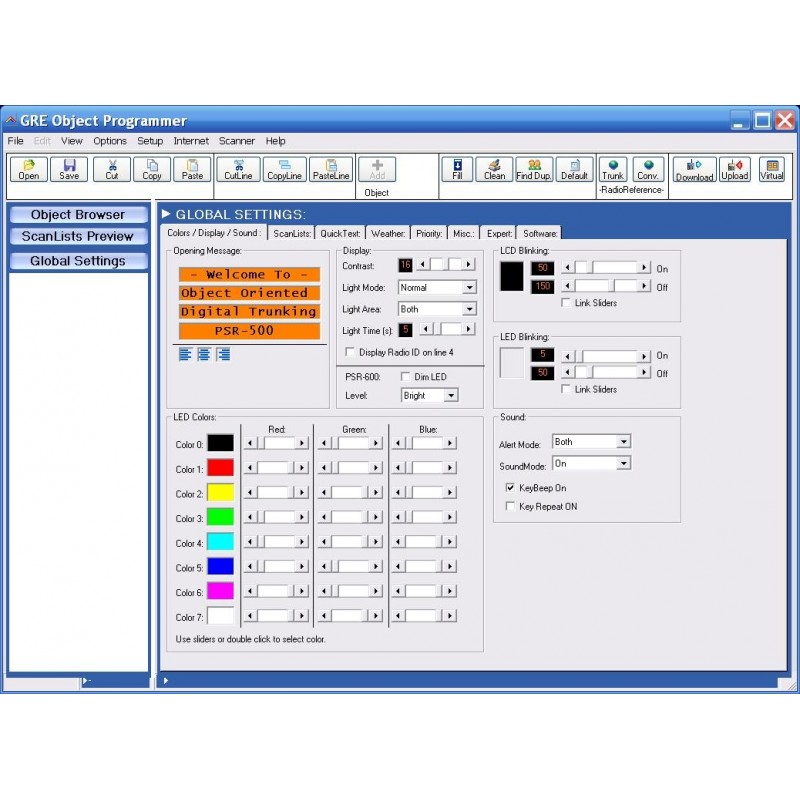The image size is (800, 800).
Task: Disable KeyBeep On
Action: (511, 489)
